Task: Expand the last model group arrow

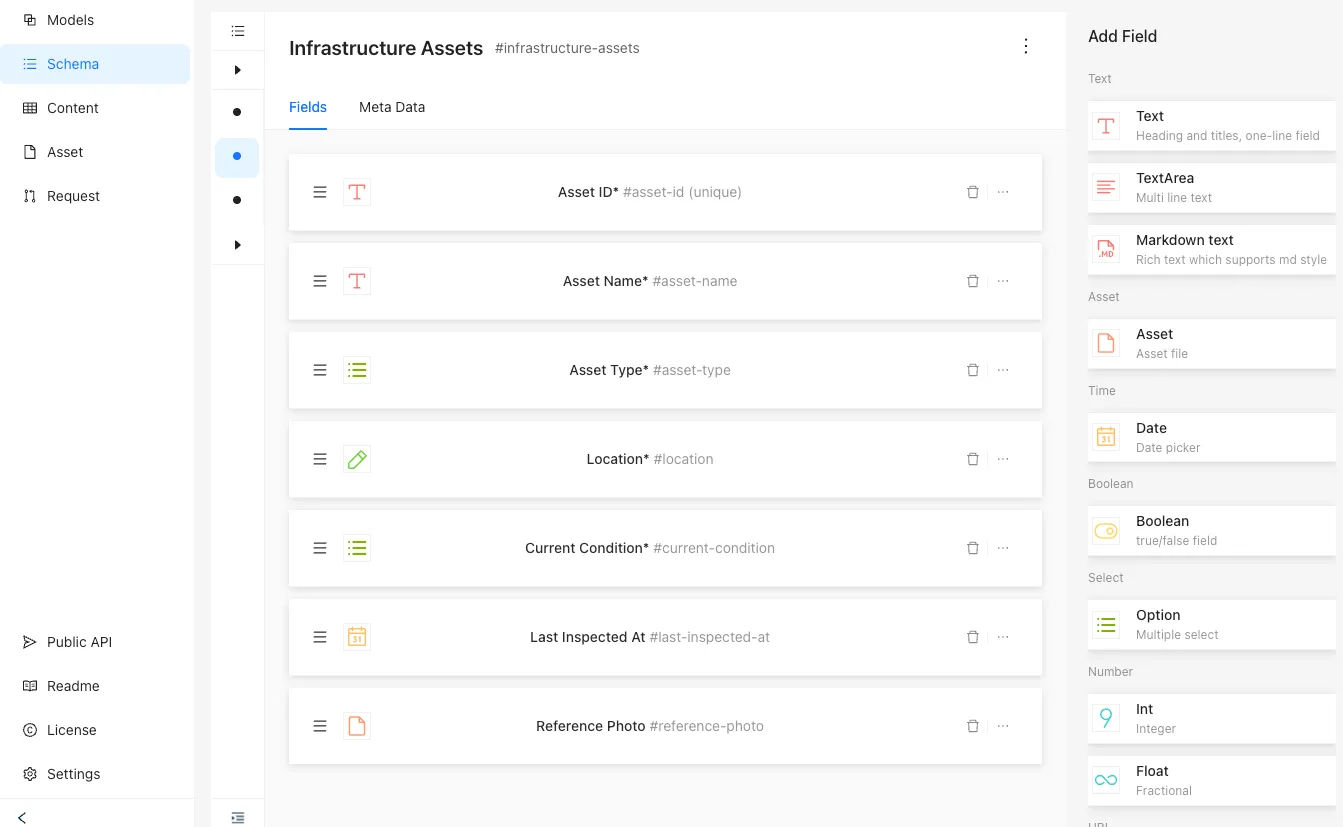Action: point(237,245)
